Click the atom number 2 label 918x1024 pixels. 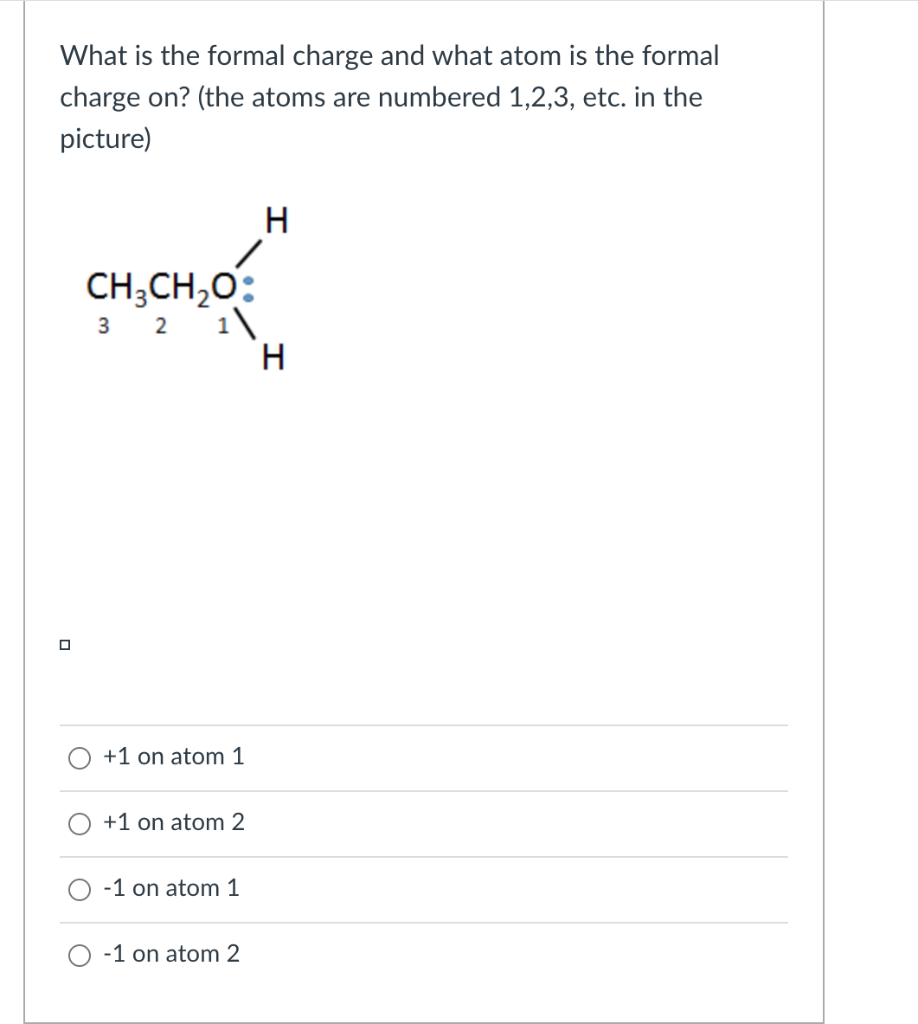click(x=160, y=324)
